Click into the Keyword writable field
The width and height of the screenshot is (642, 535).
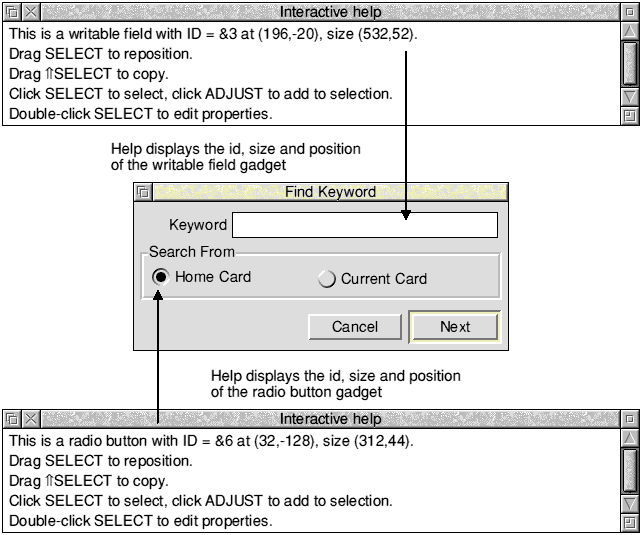365,225
